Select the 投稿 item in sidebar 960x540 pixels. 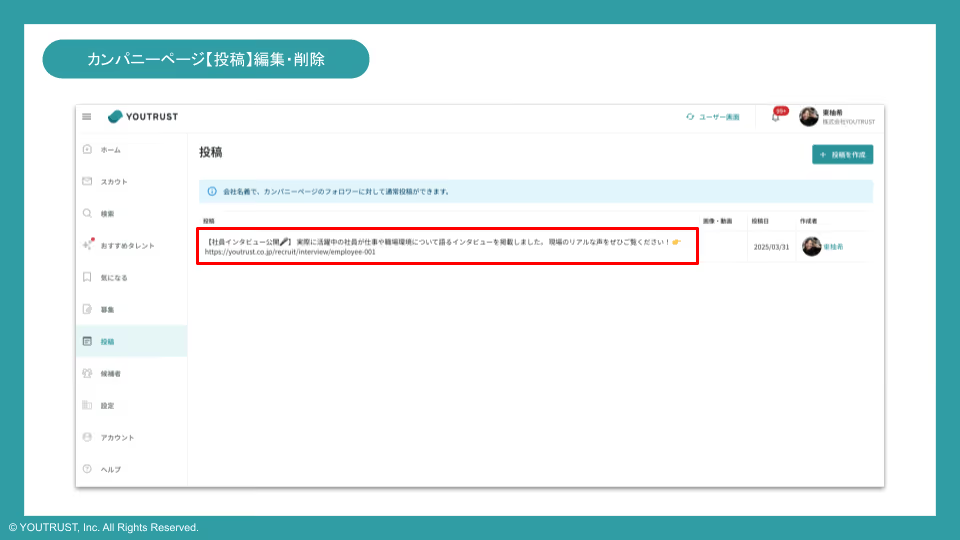[x=107, y=341]
